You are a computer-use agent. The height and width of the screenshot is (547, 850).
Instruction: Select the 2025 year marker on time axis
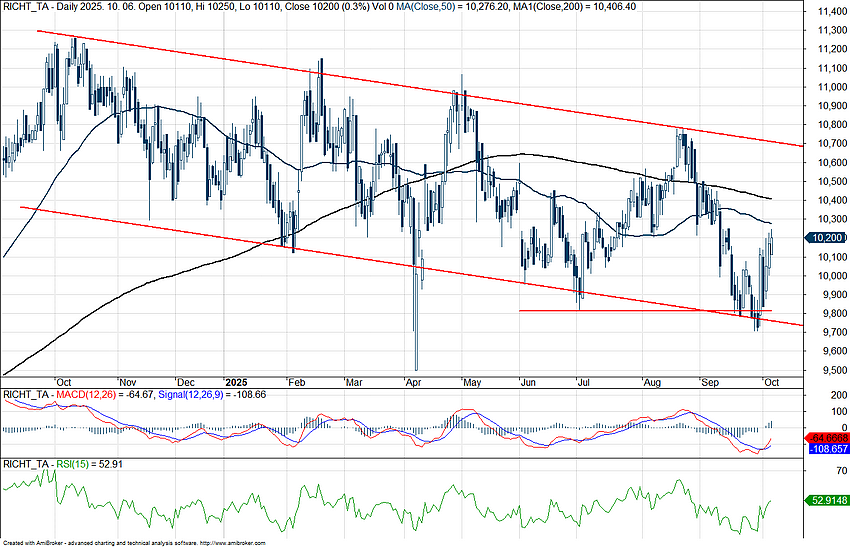click(x=237, y=382)
